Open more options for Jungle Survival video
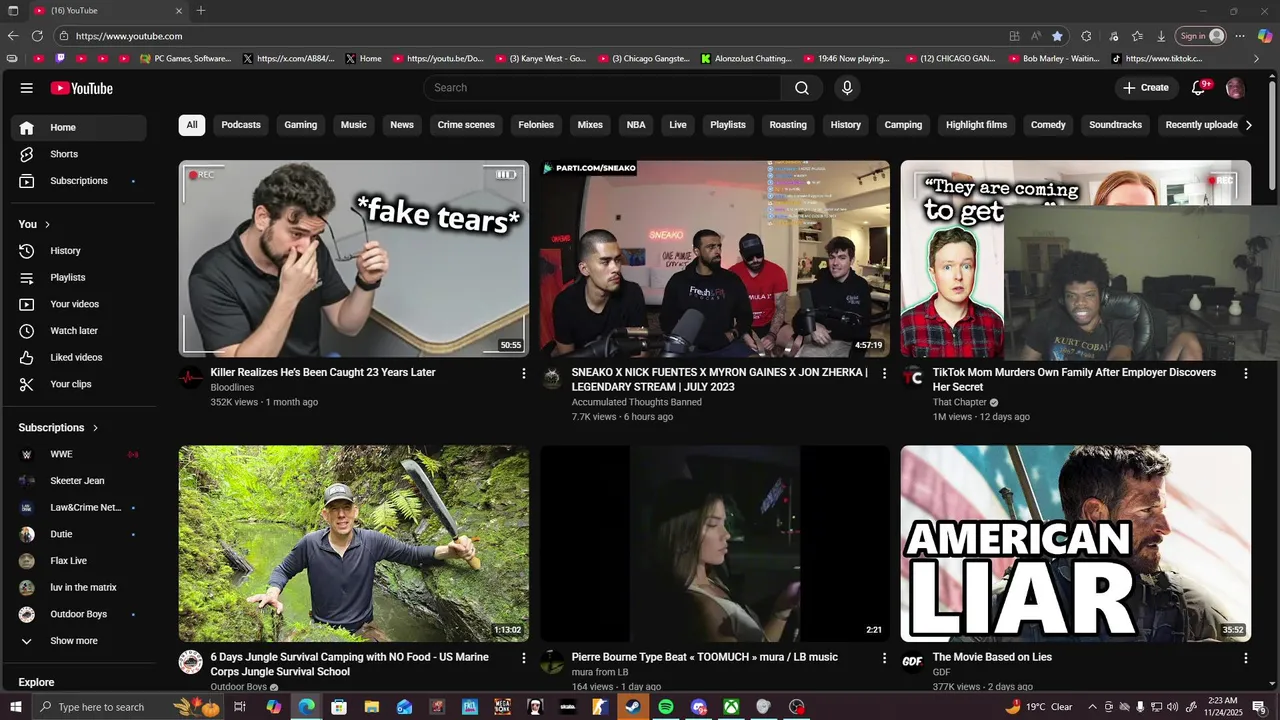Screen dimensions: 1280x720 tap(523, 658)
